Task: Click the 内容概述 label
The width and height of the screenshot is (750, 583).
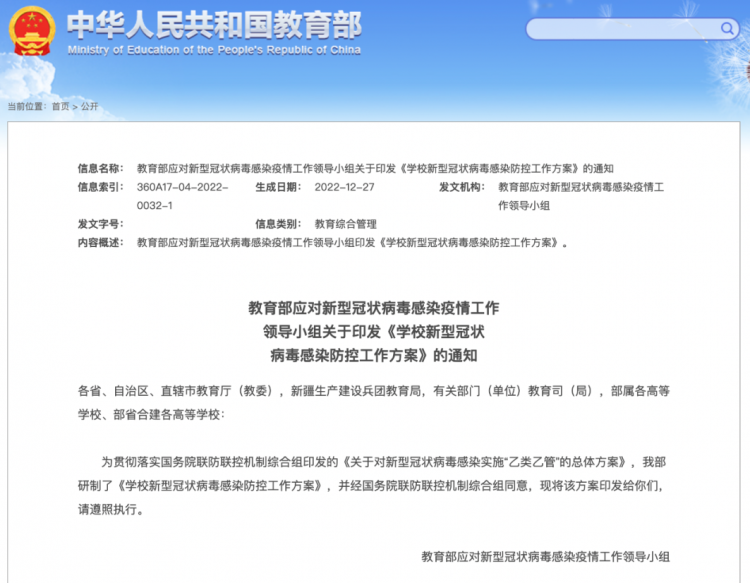Action: [100, 242]
